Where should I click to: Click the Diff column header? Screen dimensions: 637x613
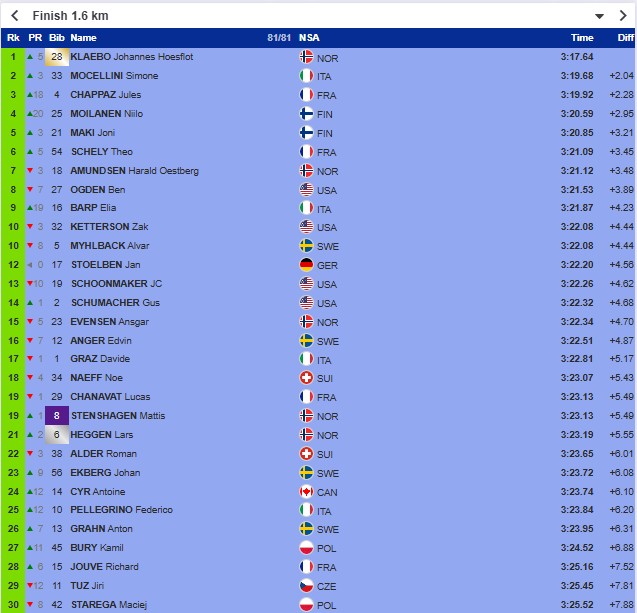click(x=624, y=38)
